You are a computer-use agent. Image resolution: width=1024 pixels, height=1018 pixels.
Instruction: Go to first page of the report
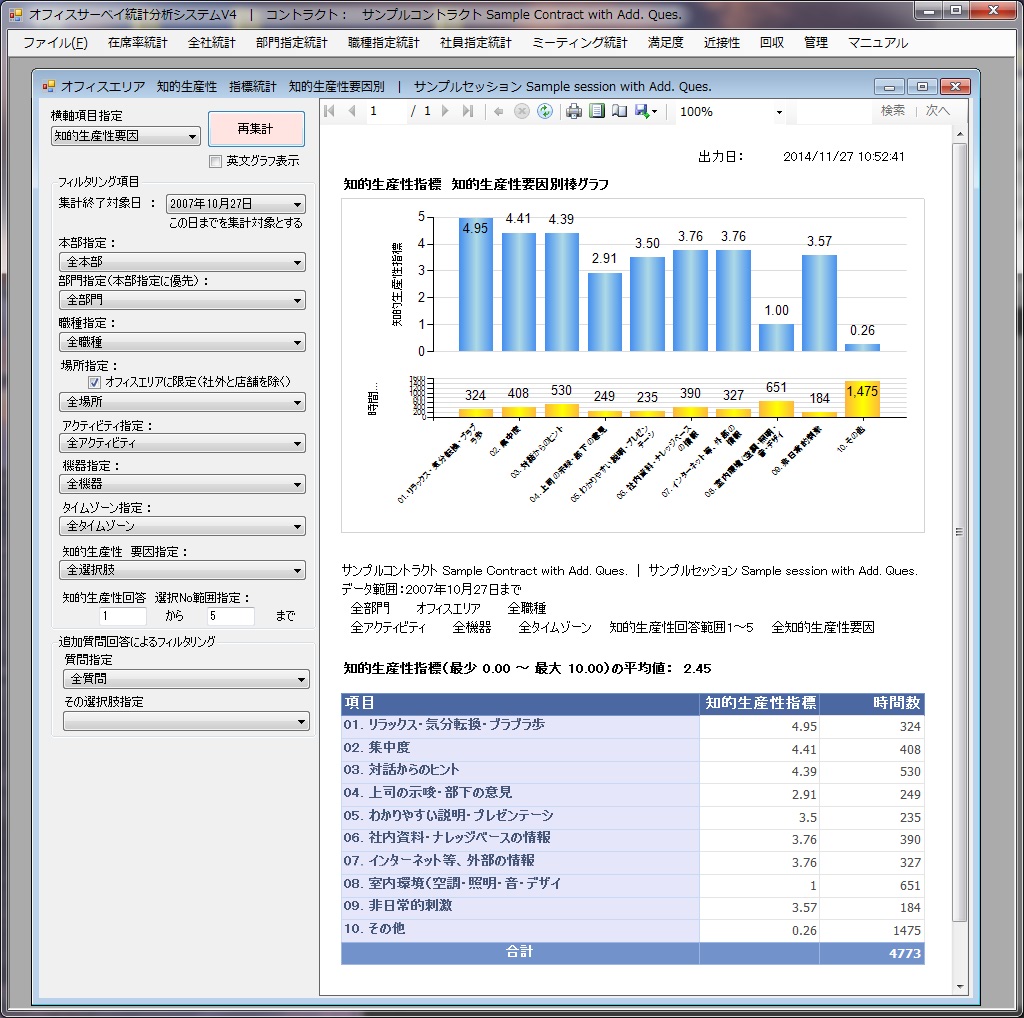click(329, 112)
